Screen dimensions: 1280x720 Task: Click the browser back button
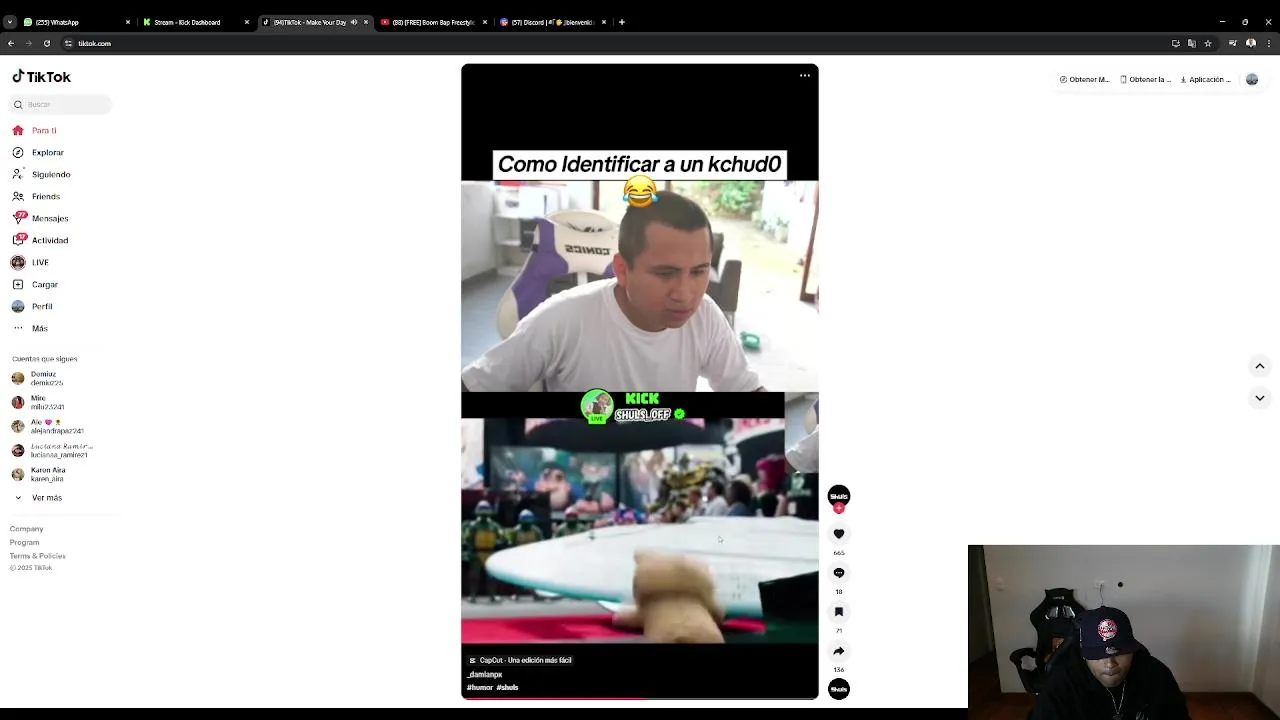click(10, 43)
